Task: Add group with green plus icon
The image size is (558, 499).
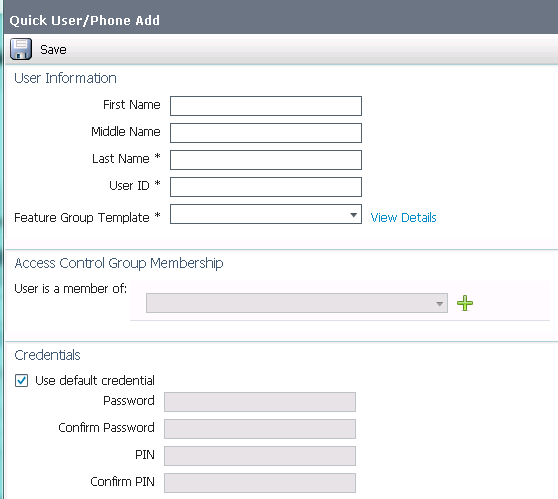Action: click(x=465, y=303)
